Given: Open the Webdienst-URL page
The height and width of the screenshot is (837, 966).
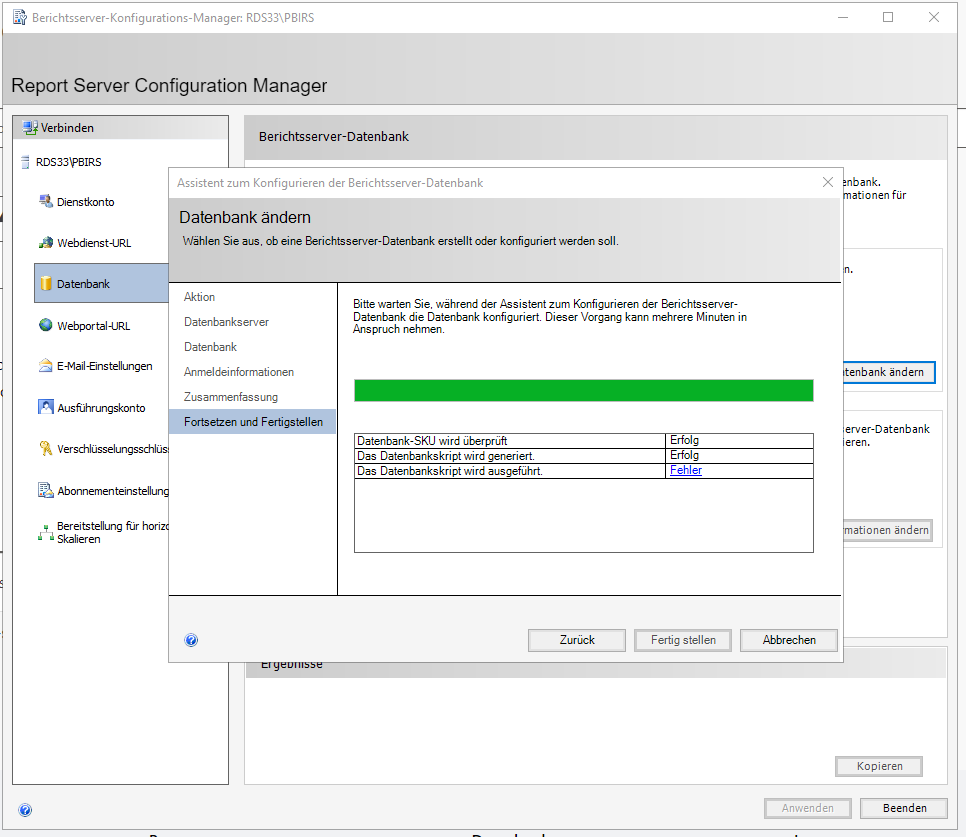Looking at the screenshot, I should [94, 243].
